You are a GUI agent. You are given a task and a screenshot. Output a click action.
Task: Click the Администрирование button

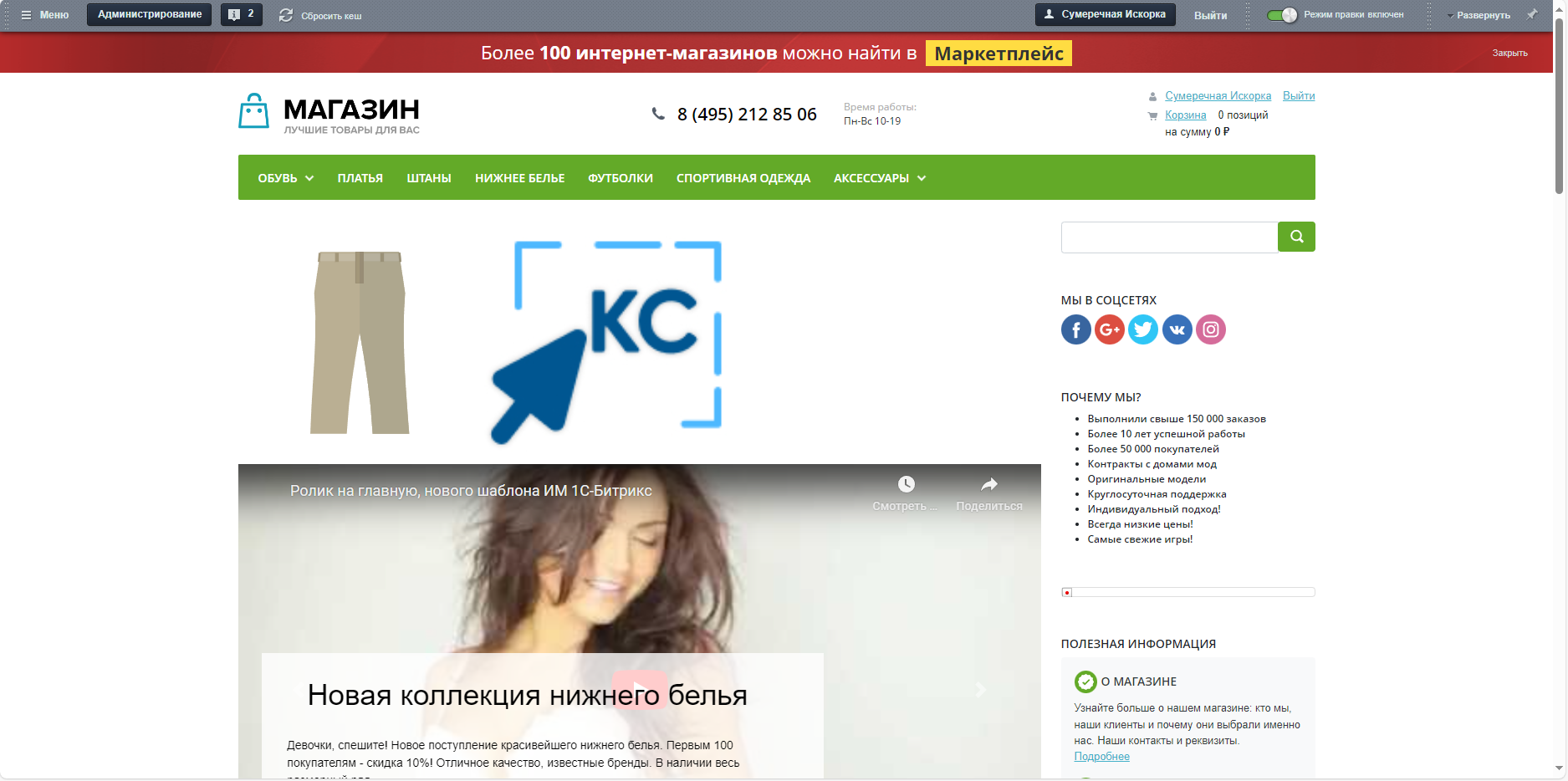(x=150, y=14)
